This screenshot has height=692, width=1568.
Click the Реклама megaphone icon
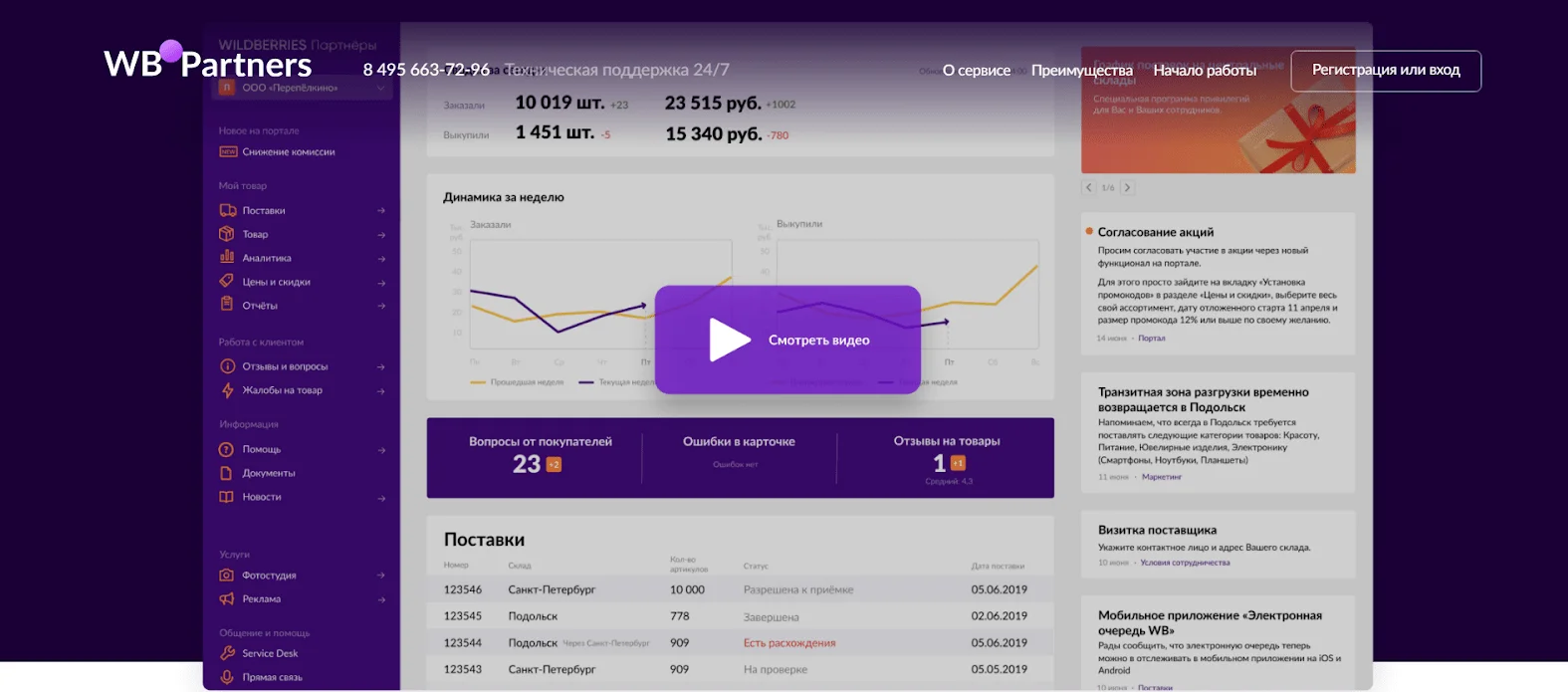tap(227, 599)
